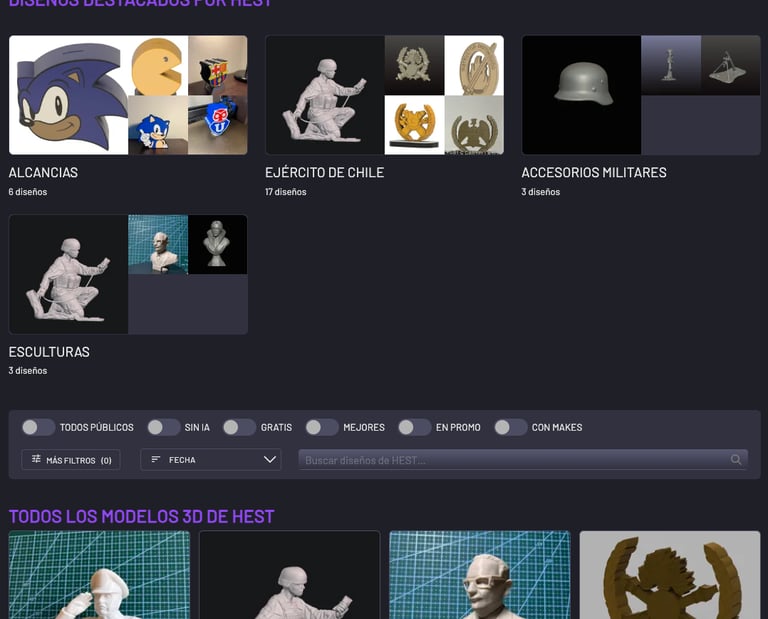Viewport: 768px width, 619px height.
Task: Select the military helmet thumbnail
Action: (581, 95)
